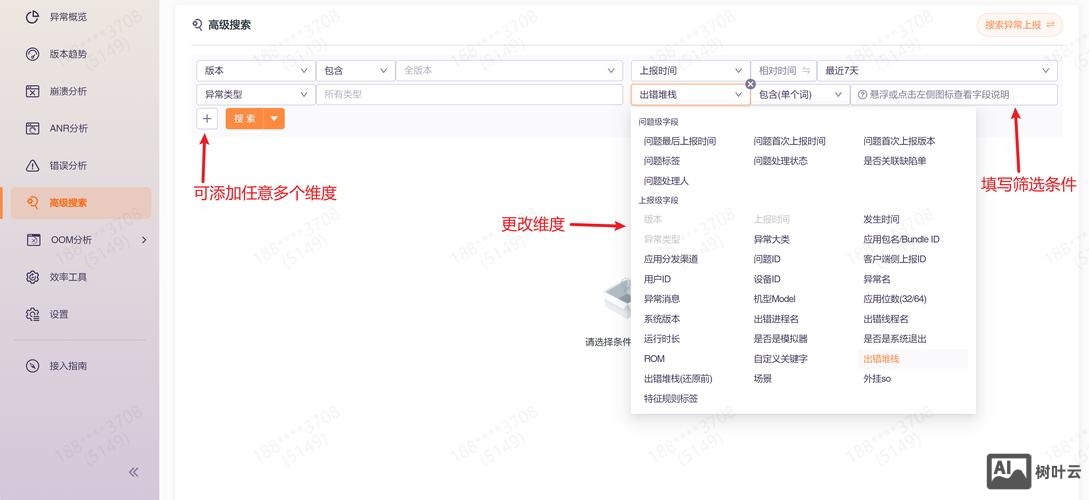Select 应用位数(32/64) option
This screenshot has height=500, width=1089.
(895, 299)
